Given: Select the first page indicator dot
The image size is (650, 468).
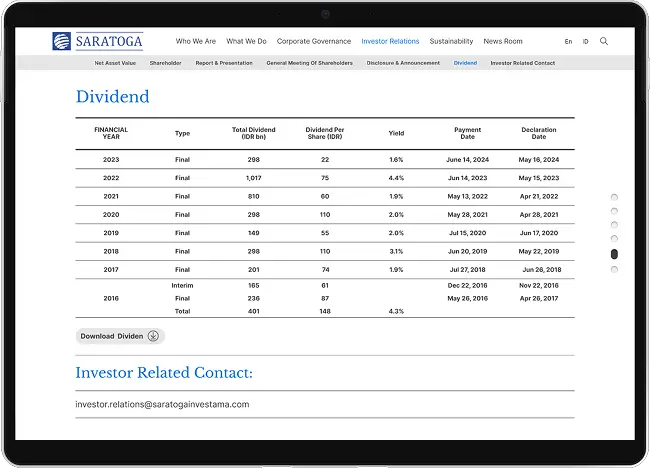Looking at the screenshot, I should (x=614, y=197).
